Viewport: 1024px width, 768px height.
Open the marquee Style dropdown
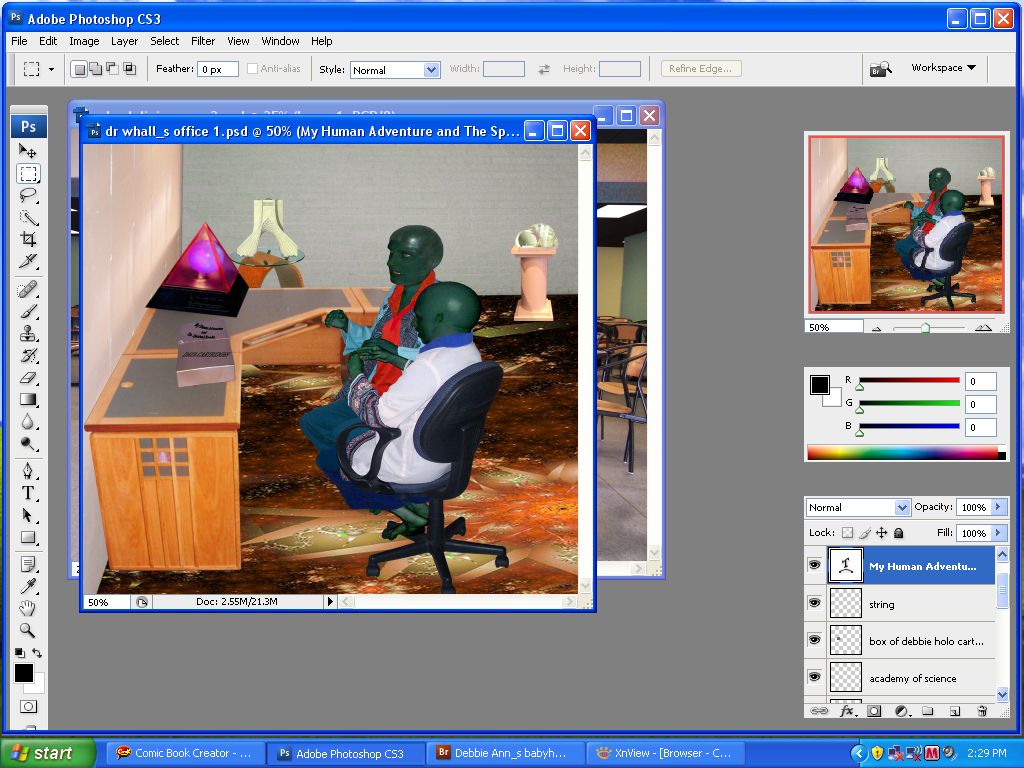click(x=395, y=70)
